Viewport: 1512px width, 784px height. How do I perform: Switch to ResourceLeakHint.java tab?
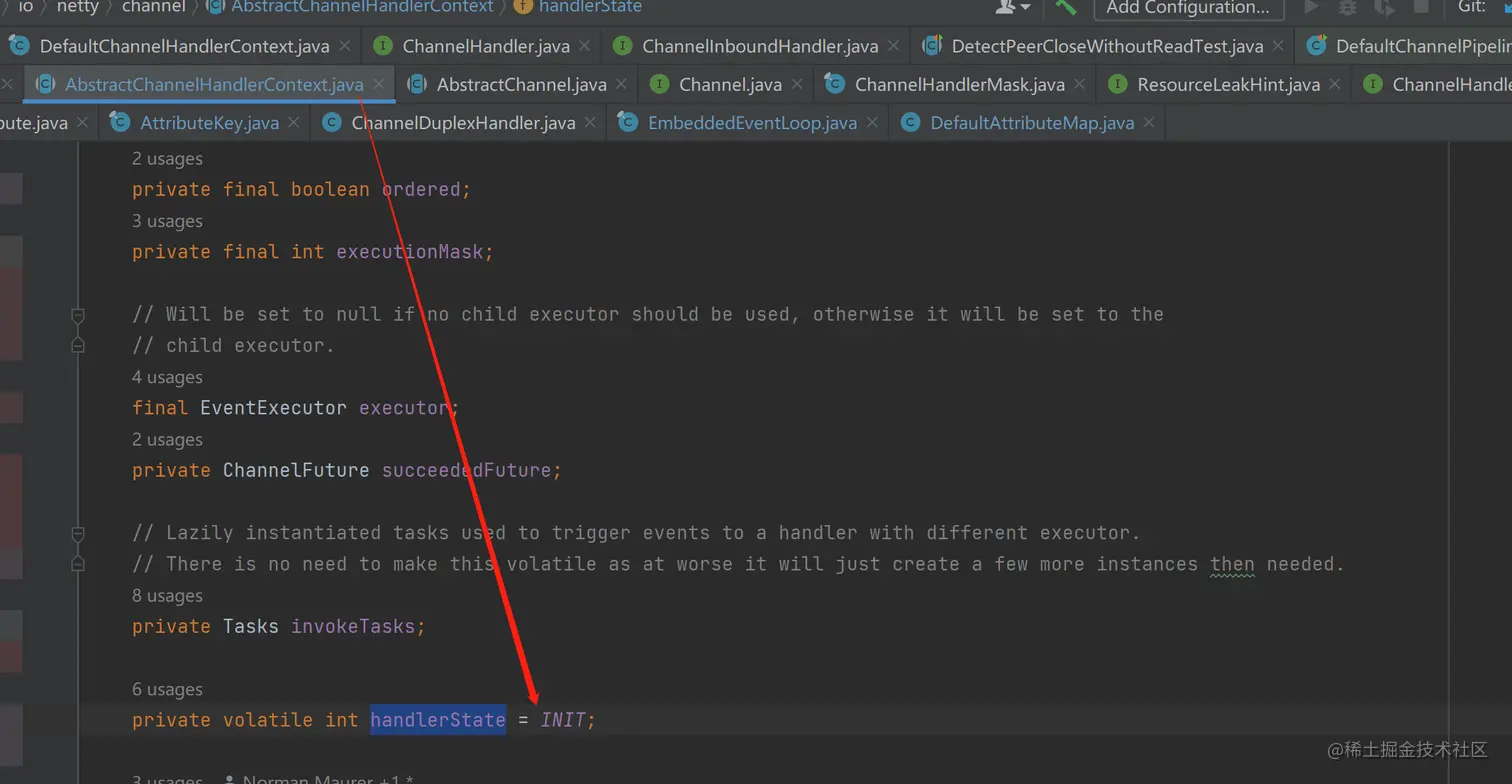pyautogui.click(x=1228, y=85)
